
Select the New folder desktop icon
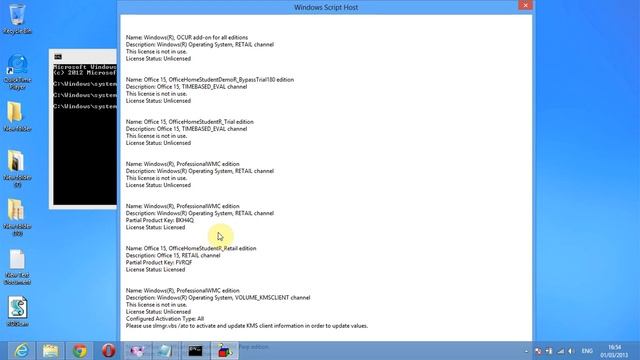pos(17,116)
